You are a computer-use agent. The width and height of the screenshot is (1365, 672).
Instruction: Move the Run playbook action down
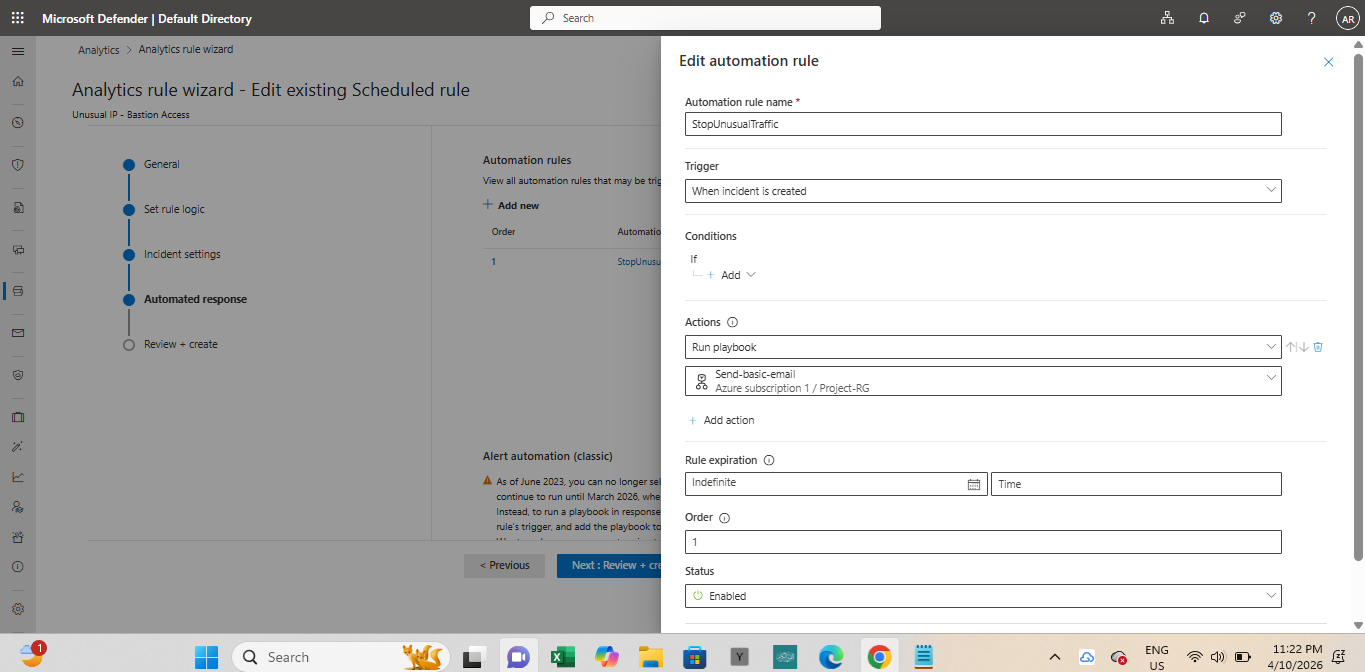click(1303, 347)
